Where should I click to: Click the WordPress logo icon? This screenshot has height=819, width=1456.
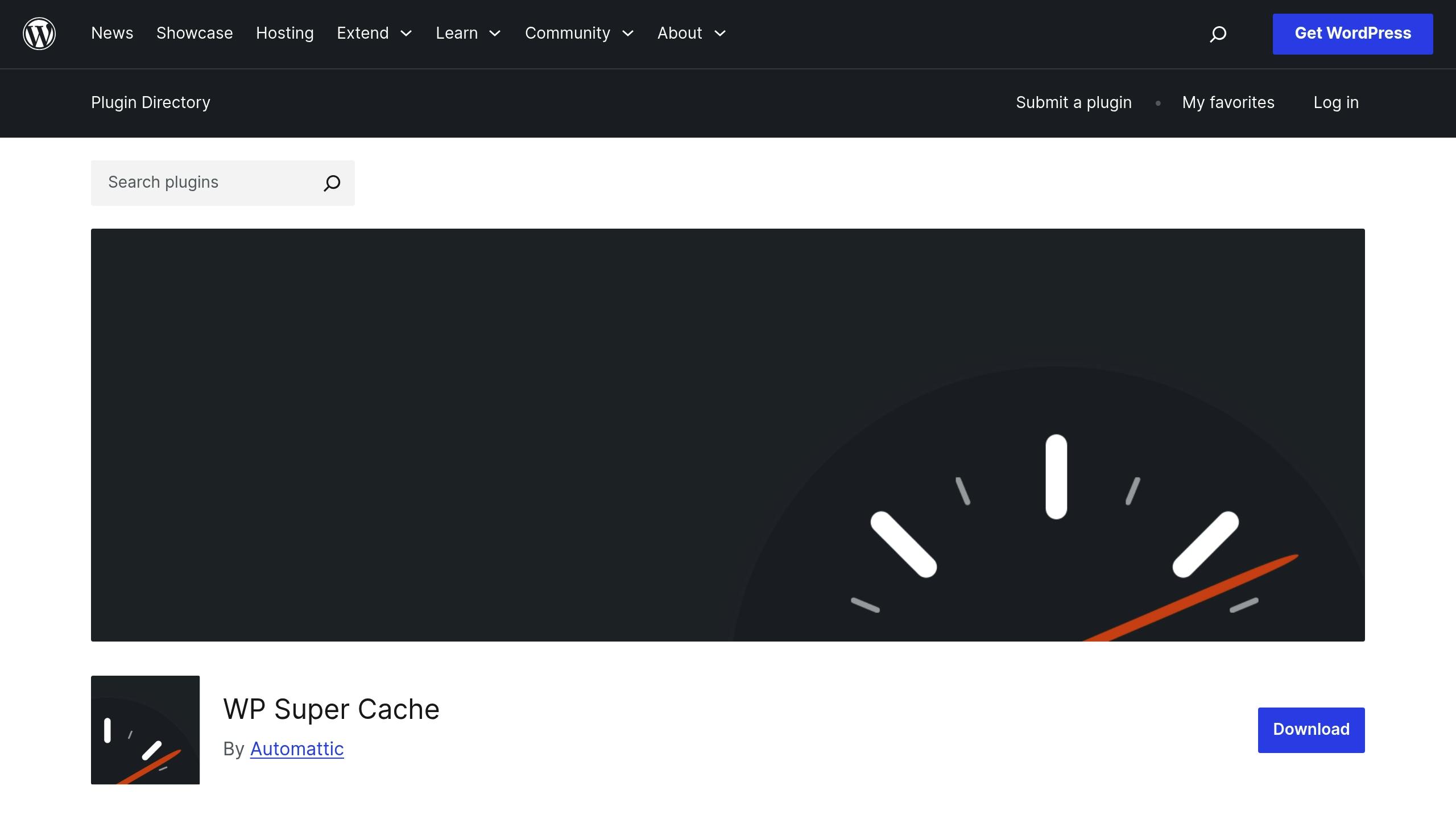[39, 34]
